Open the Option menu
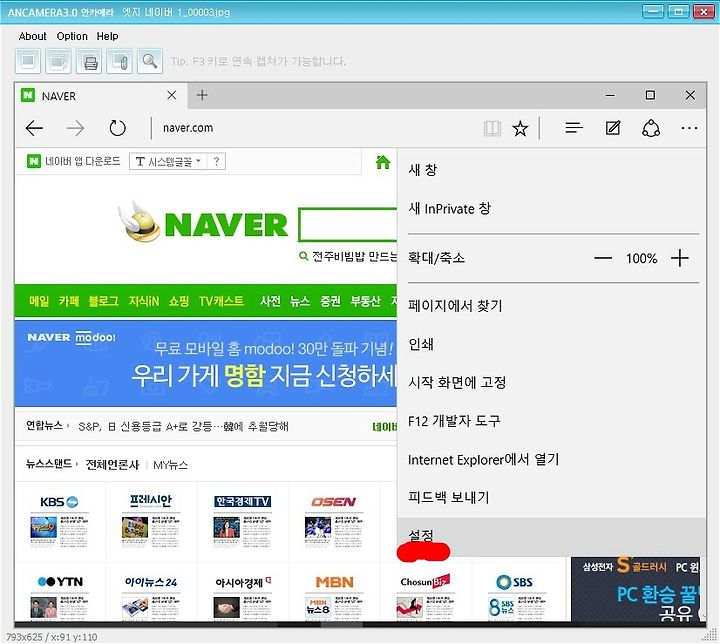 (72, 36)
